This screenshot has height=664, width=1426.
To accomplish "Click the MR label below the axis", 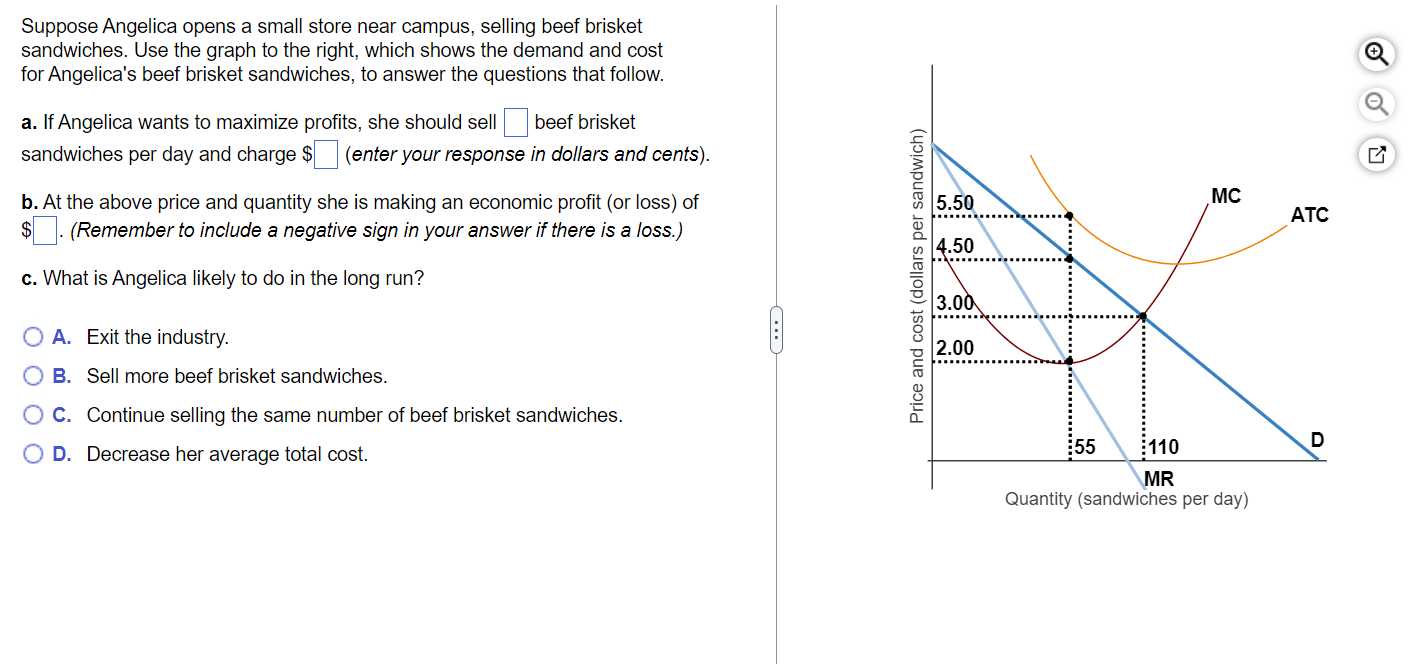I will point(1159,479).
